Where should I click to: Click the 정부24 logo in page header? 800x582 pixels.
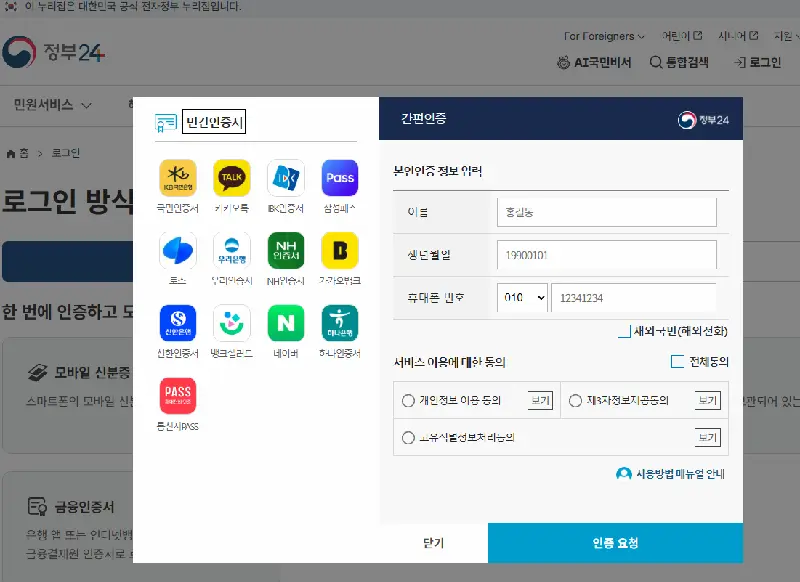pos(54,52)
